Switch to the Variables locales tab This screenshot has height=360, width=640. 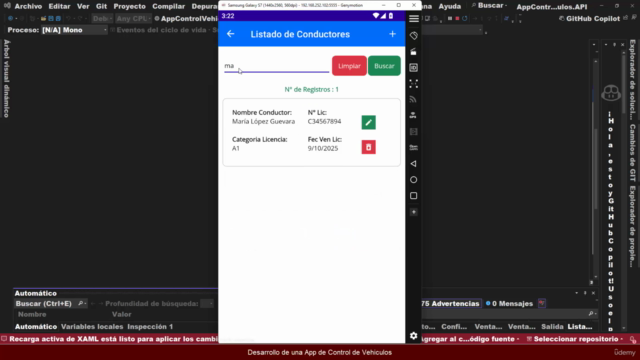[92, 327]
